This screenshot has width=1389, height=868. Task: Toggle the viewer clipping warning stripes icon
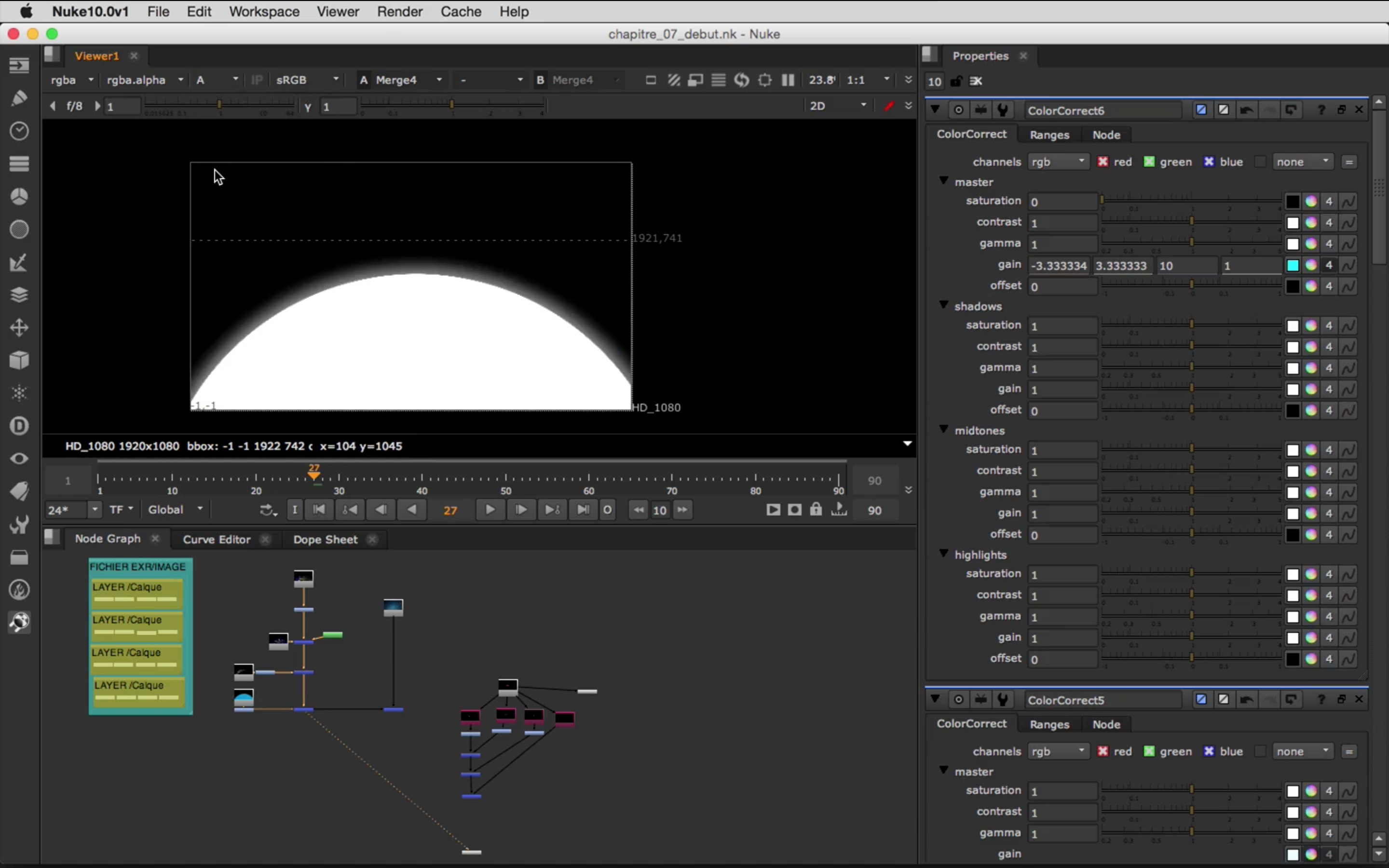pos(674,80)
